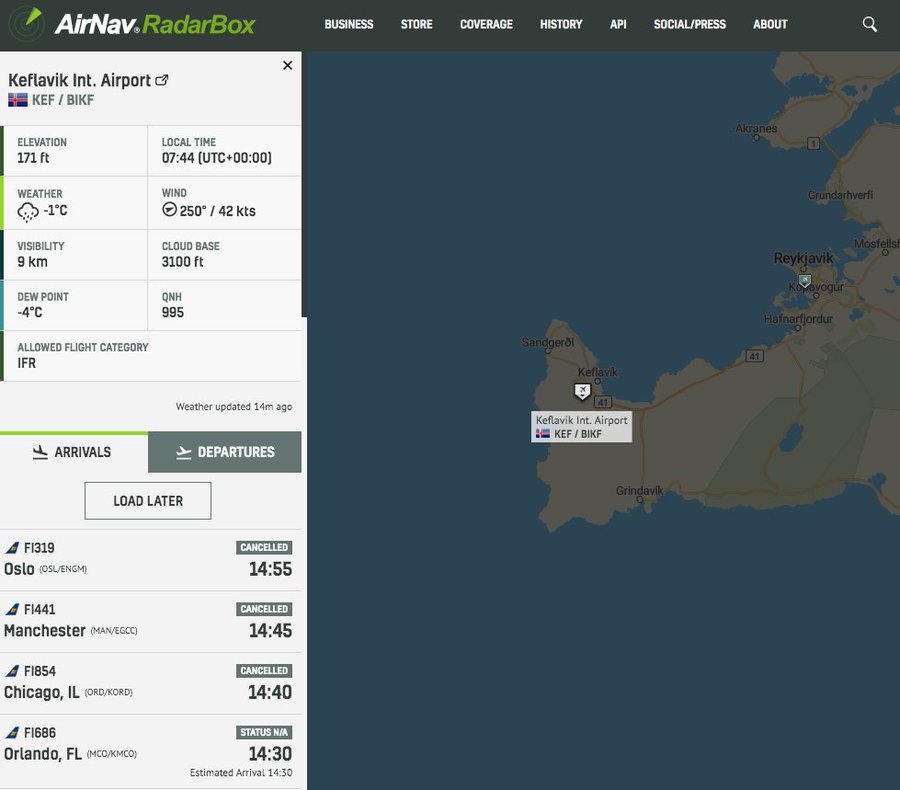Click Cancelled badge on FI319

264,547
